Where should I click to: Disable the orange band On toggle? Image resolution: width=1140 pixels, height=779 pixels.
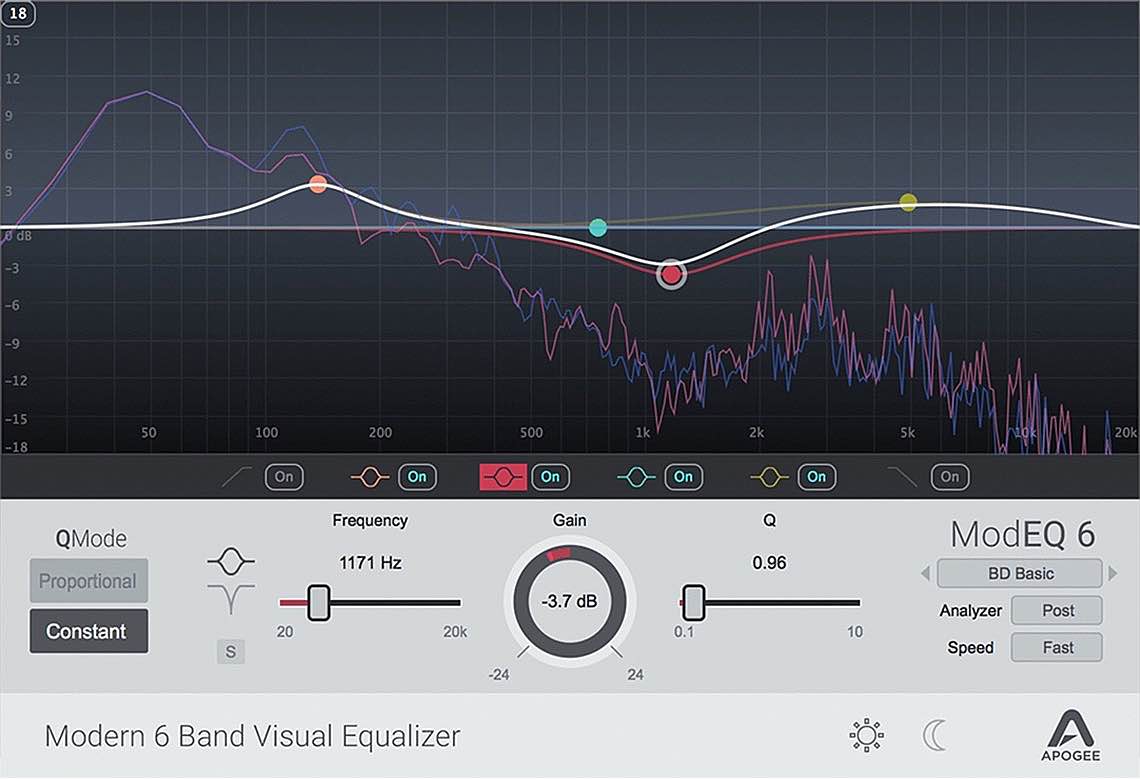click(x=417, y=477)
